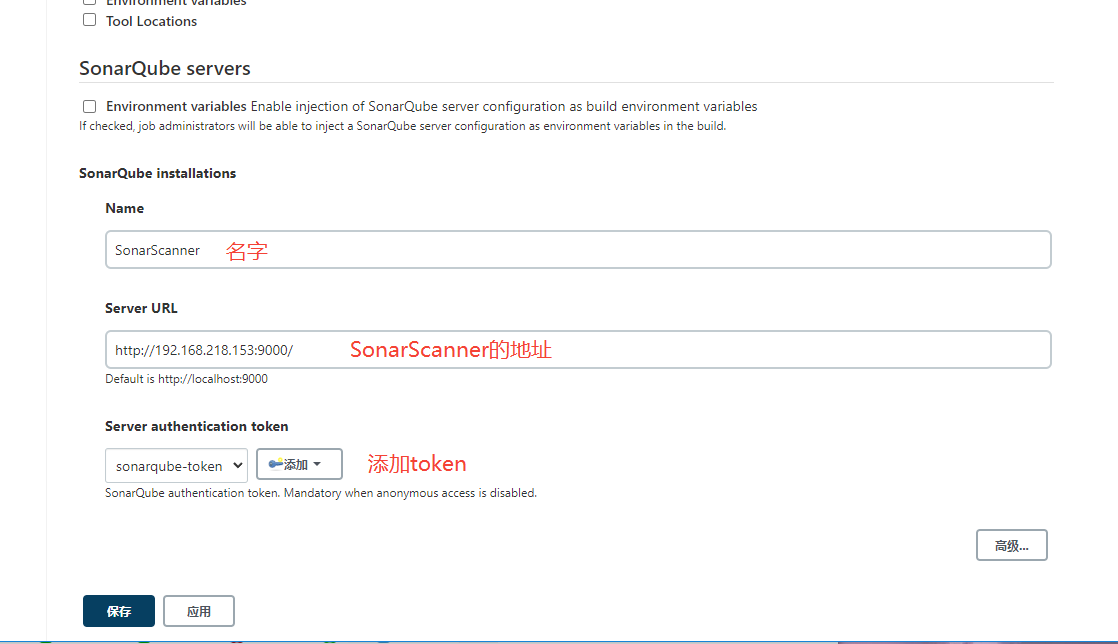Open the sonarqube-token credentials dropdown
The image size is (1118, 644).
point(176,466)
